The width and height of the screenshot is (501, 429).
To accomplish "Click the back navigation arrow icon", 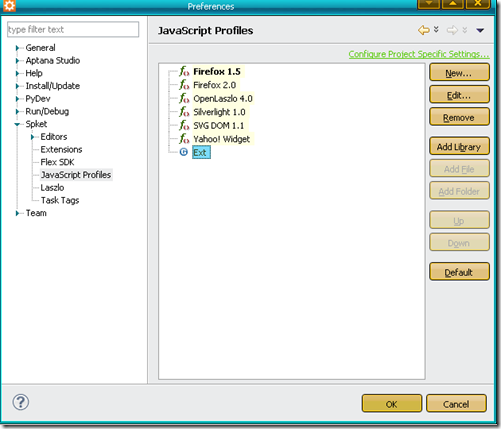I will (x=424, y=30).
